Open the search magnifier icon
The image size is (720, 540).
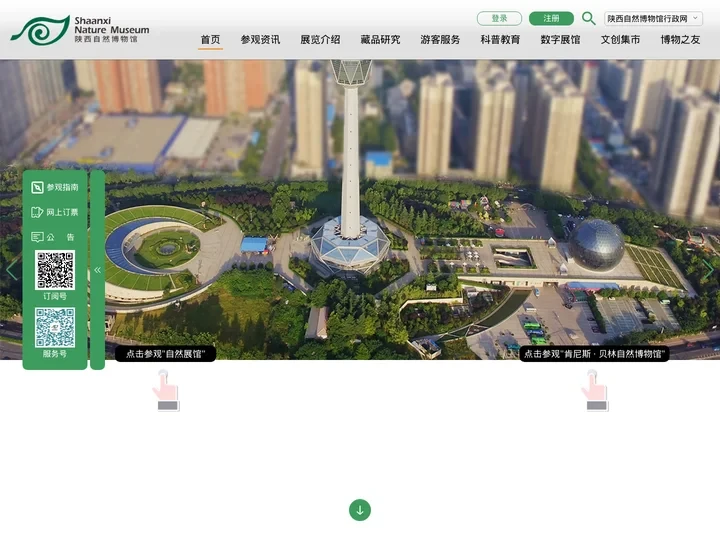click(x=588, y=18)
